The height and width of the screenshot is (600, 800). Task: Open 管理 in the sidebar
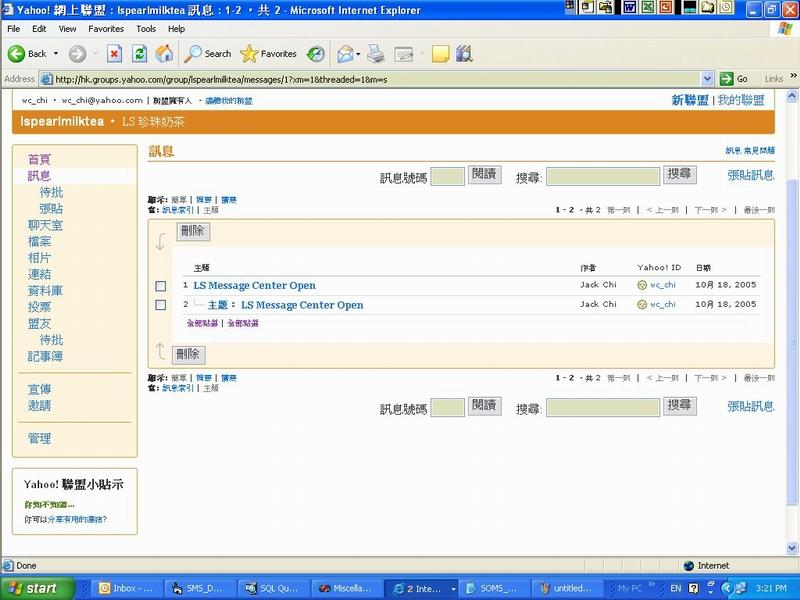tap(39, 438)
